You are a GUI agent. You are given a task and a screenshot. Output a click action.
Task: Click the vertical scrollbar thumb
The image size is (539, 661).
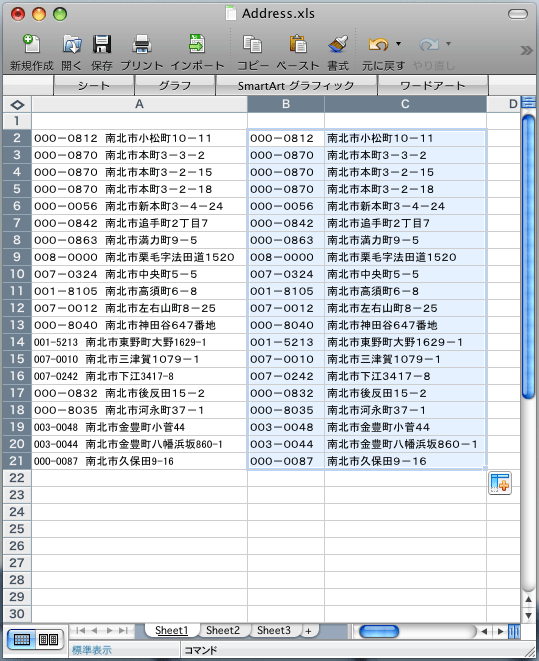[x=528, y=256]
